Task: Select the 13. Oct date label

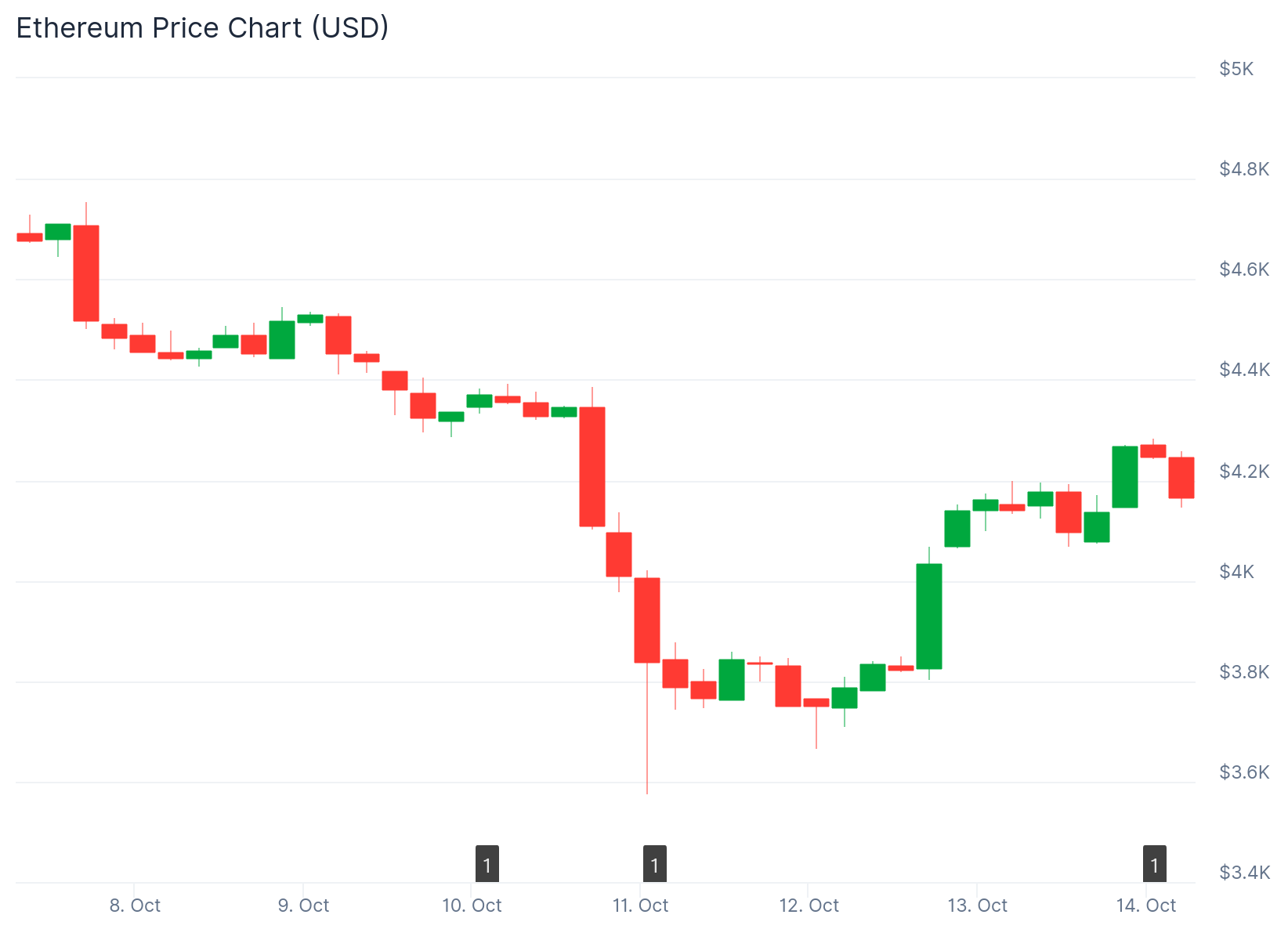Action: [977, 906]
